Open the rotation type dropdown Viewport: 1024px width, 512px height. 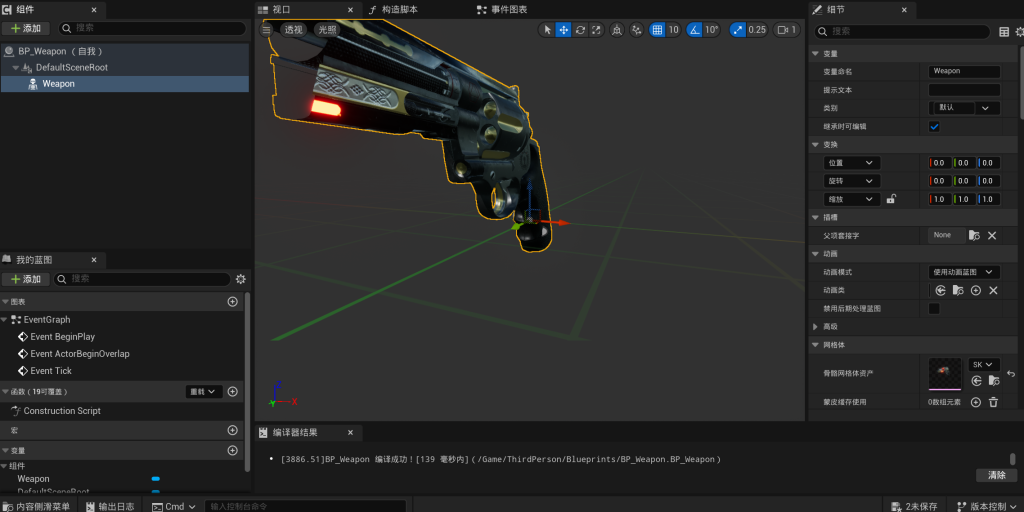click(x=852, y=181)
